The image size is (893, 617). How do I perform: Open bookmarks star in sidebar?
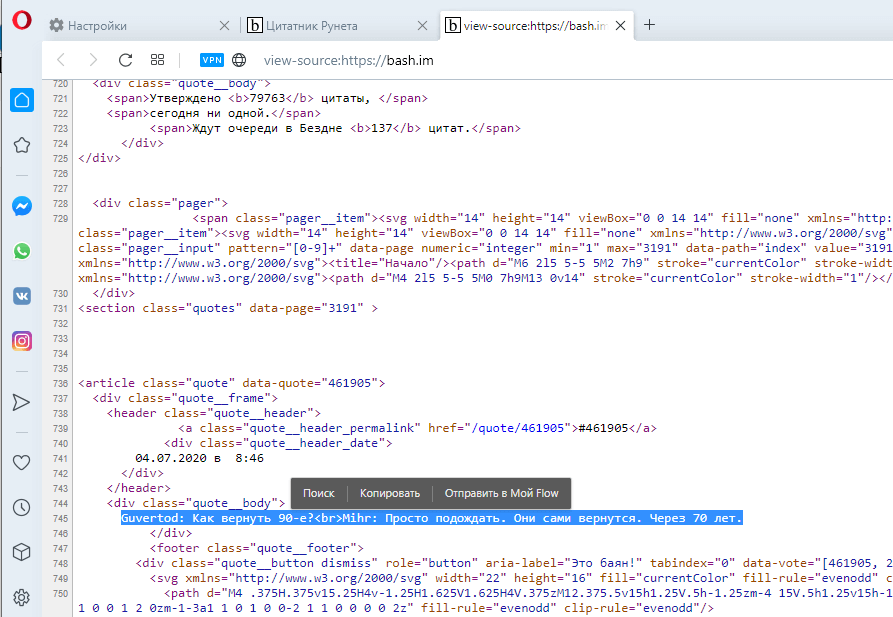coord(21,146)
